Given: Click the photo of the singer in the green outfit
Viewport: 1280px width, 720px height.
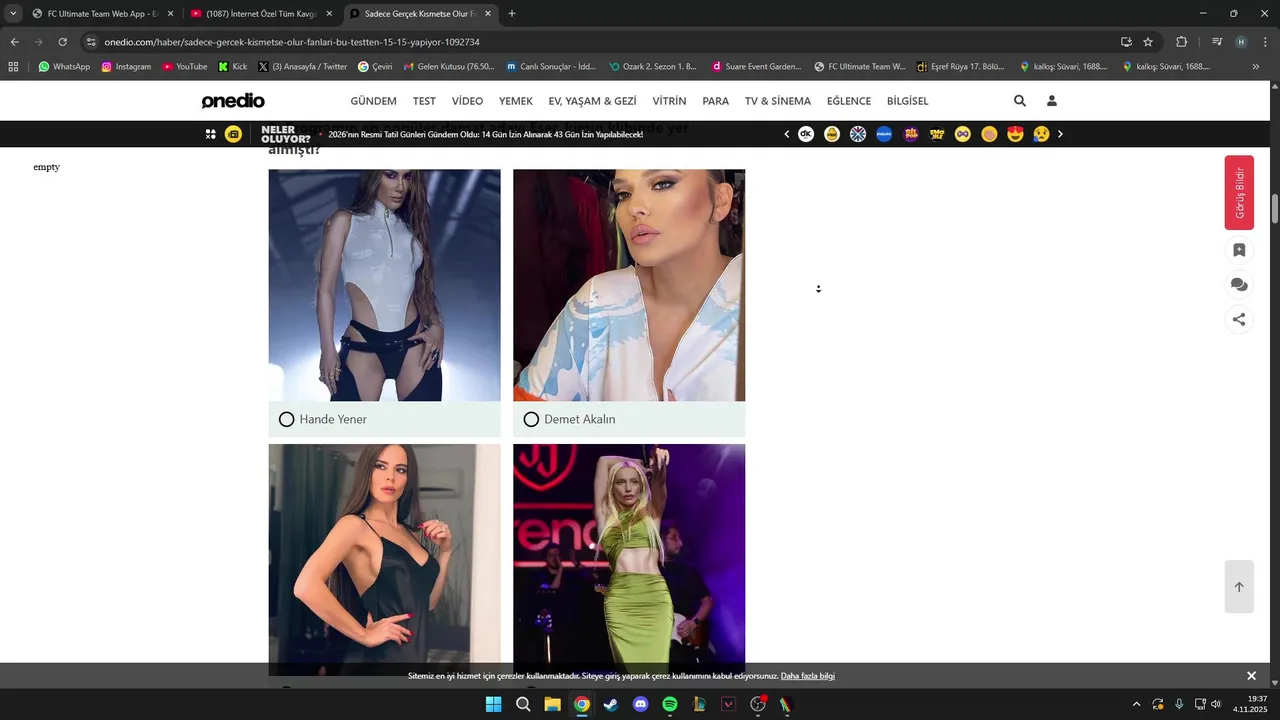Looking at the screenshot, I should pos(629,560).
